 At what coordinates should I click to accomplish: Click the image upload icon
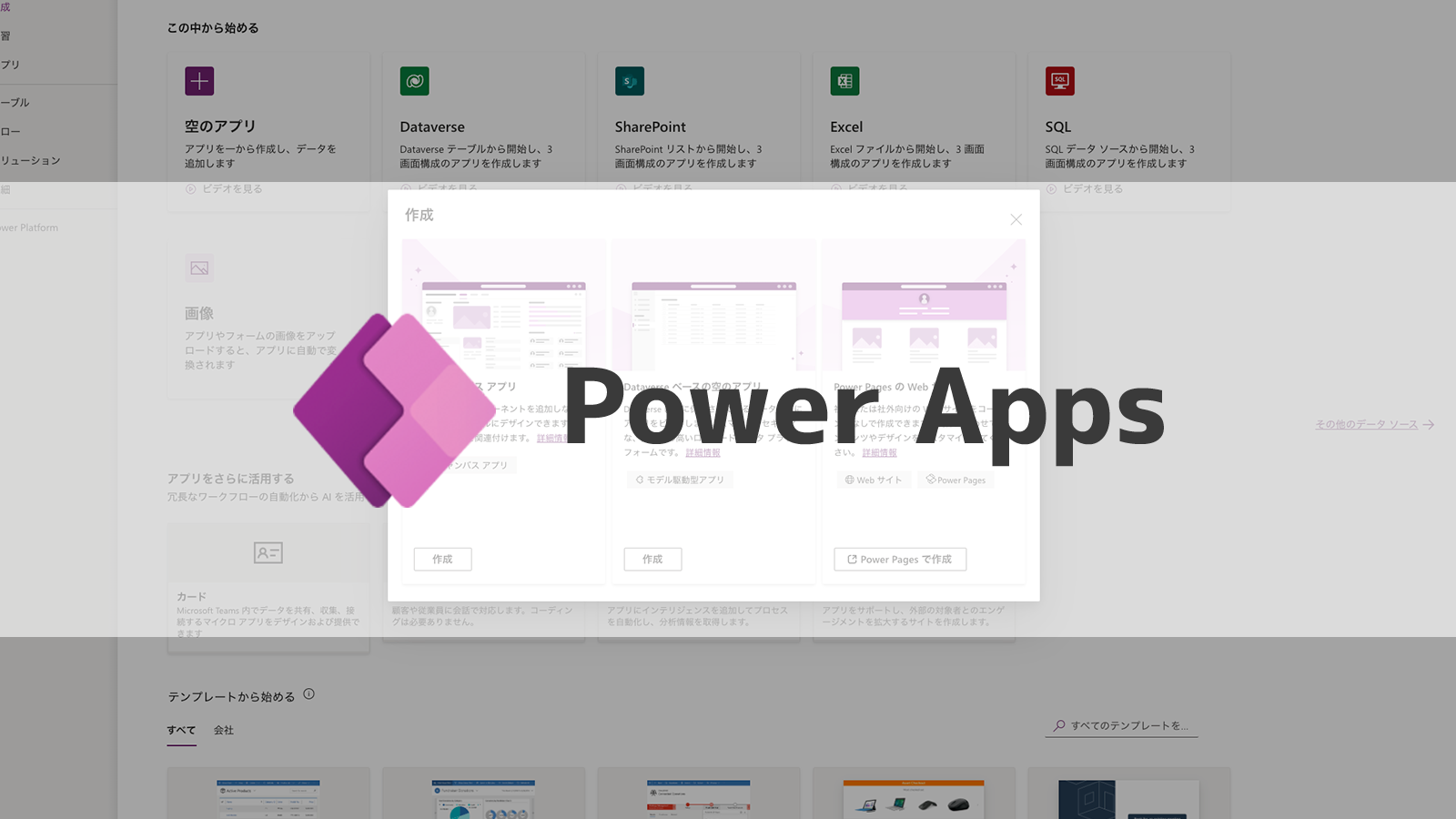click(x=199, y=268)
